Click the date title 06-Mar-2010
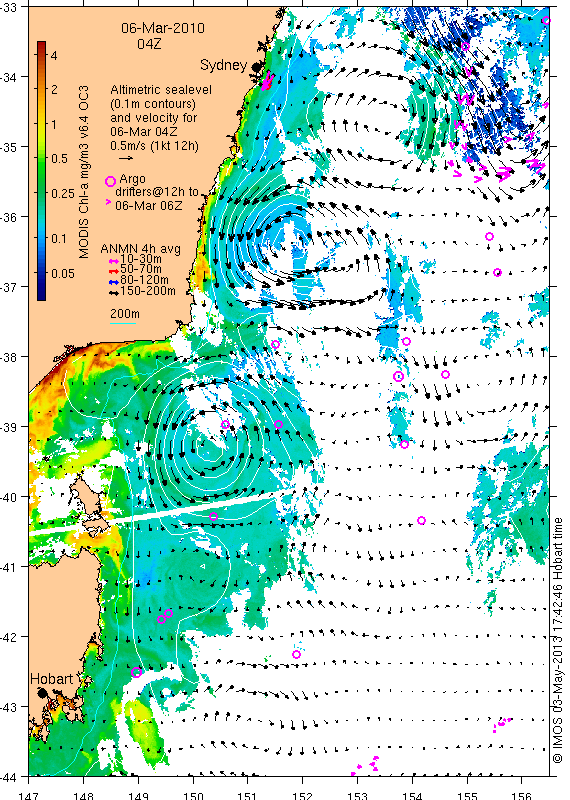 pyautogui.click(x=163, y=28)
